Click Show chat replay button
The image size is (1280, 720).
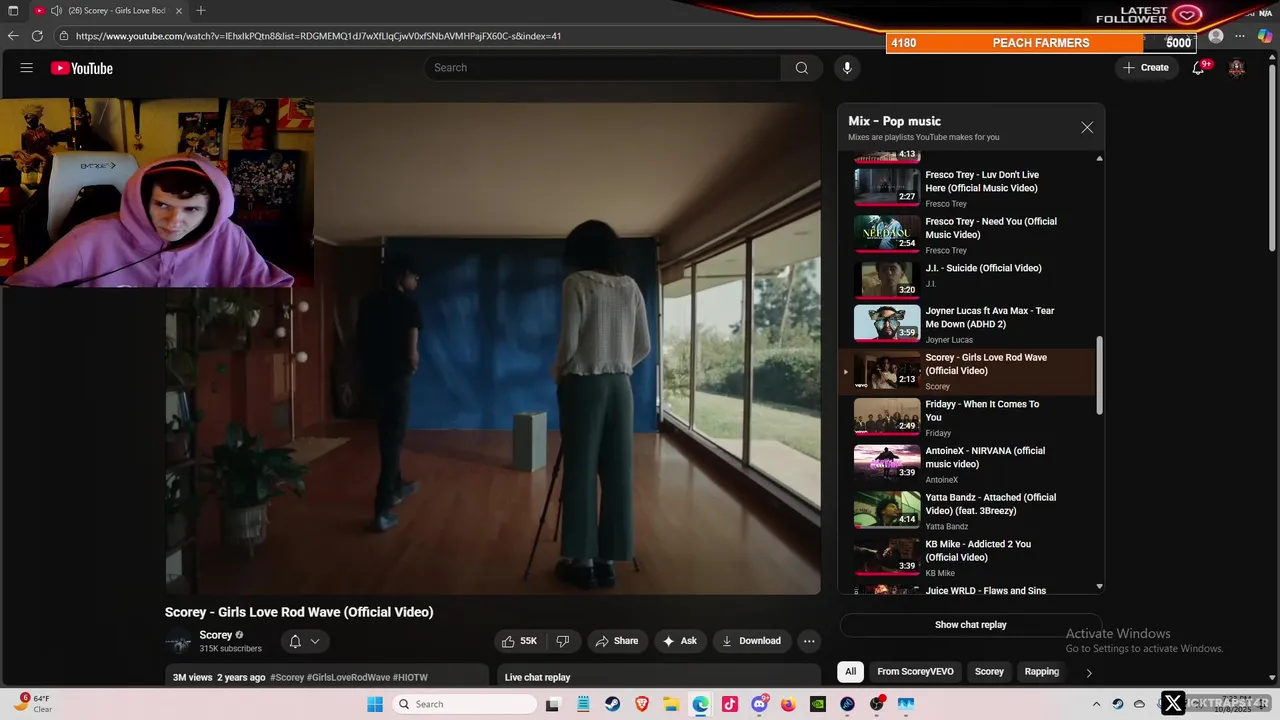[x=970, y=625]
